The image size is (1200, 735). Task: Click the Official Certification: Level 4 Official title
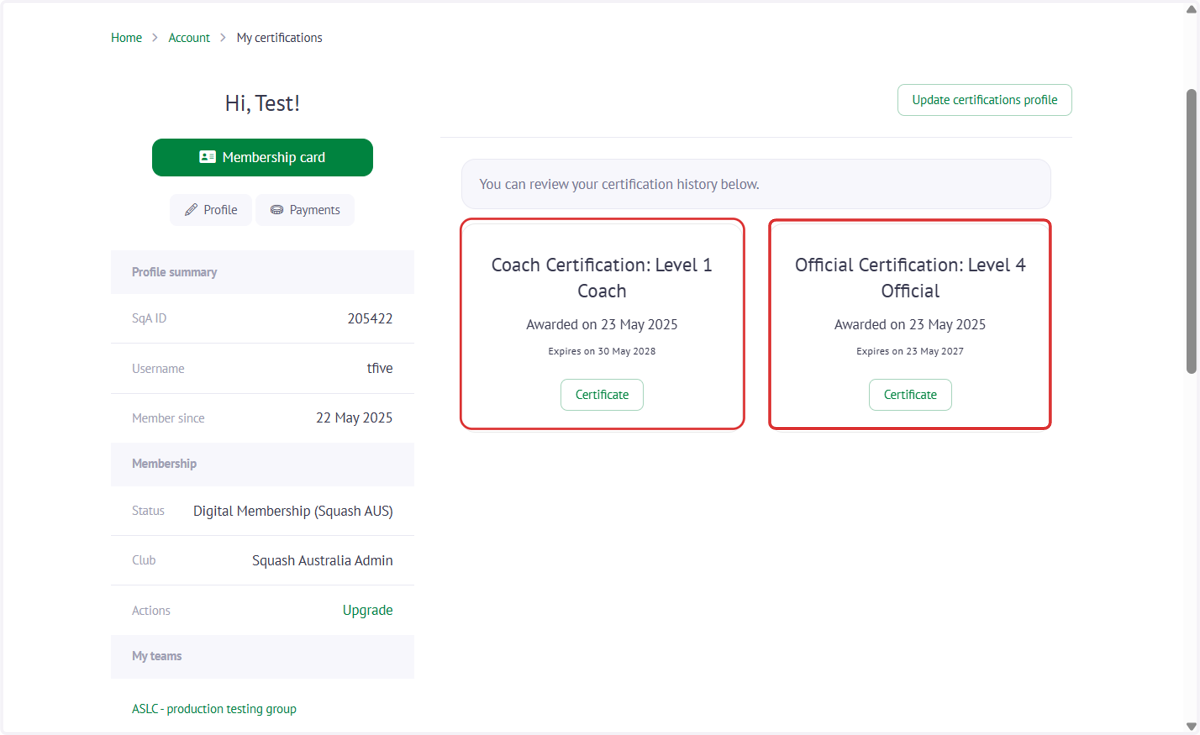coord(910,278)
